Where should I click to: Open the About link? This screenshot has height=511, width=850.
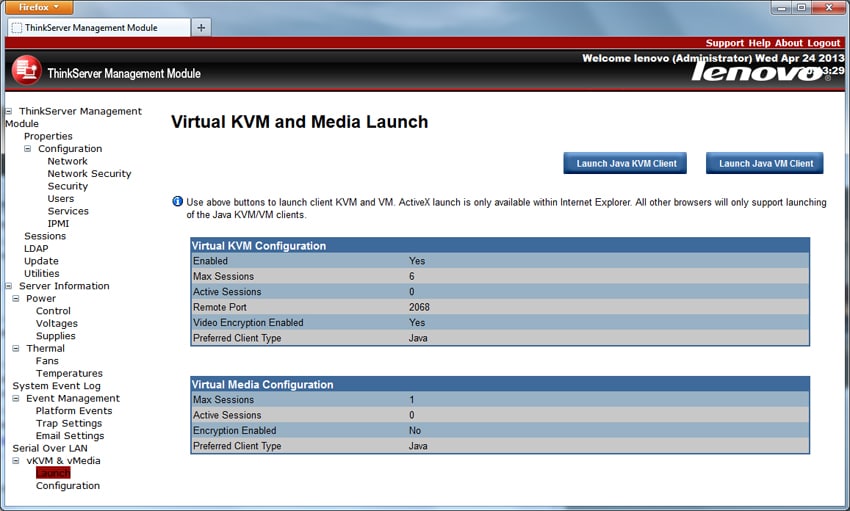click(x=789, y=43)
